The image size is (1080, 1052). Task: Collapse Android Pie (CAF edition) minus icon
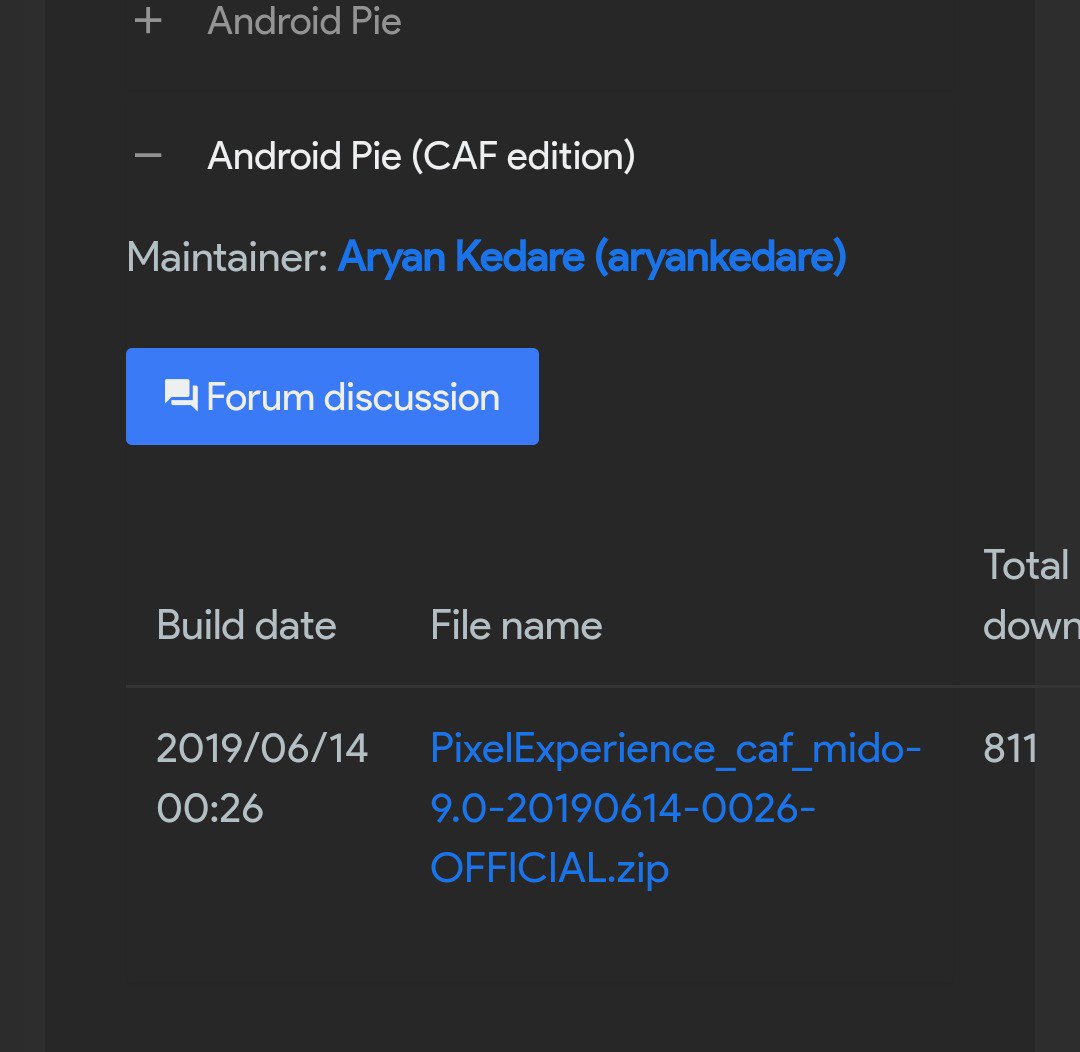coord(148,156)
